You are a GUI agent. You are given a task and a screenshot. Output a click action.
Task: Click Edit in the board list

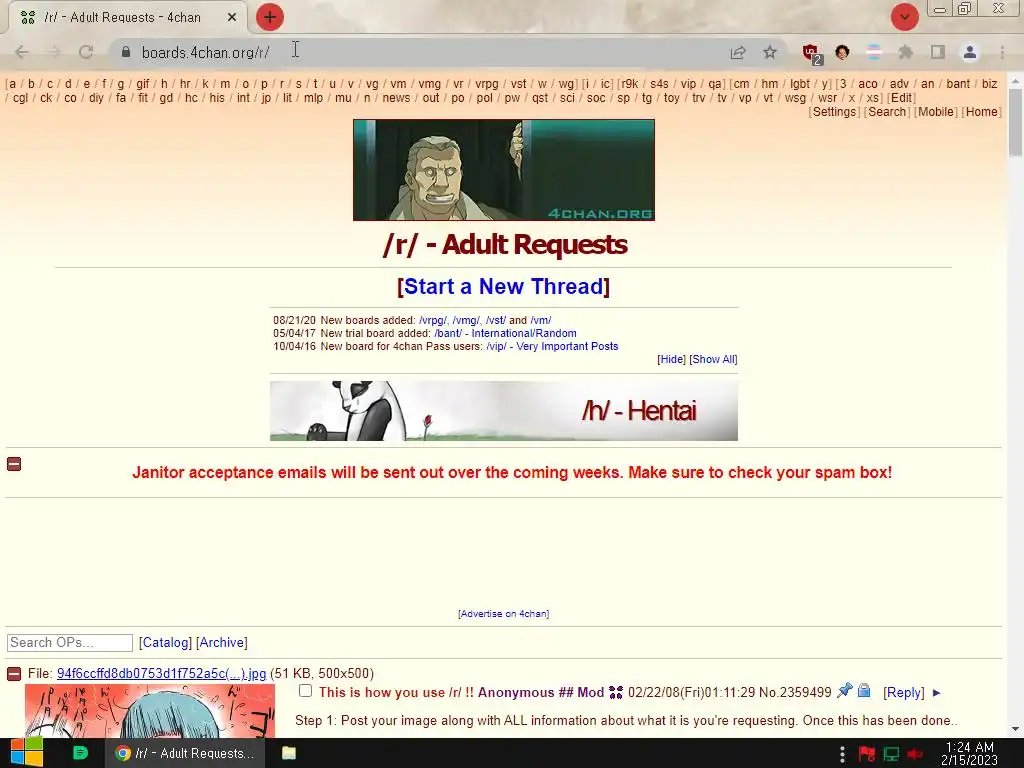click(x=901, y=98)
